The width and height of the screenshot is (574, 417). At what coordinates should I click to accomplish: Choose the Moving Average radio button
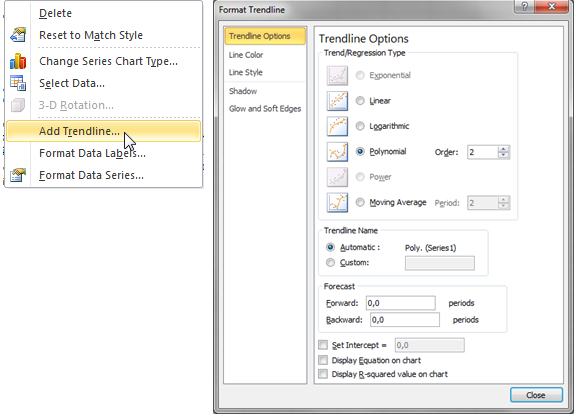[x=360, y=202]
